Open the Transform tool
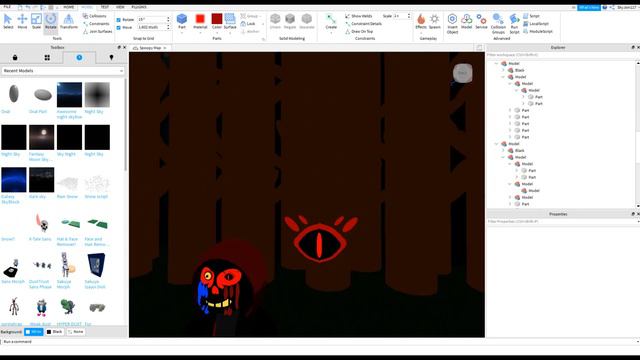 [69, 21]
